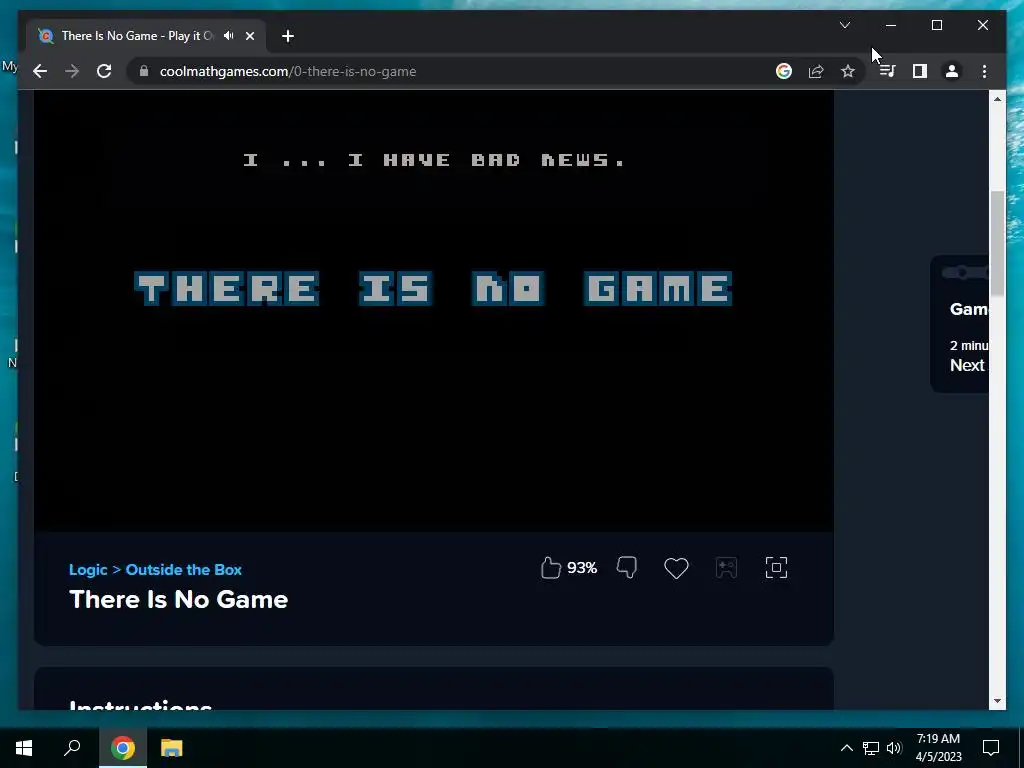Open Outside the Box category link
This screenshot has height=768, width=1024.
tap(184, 569)
